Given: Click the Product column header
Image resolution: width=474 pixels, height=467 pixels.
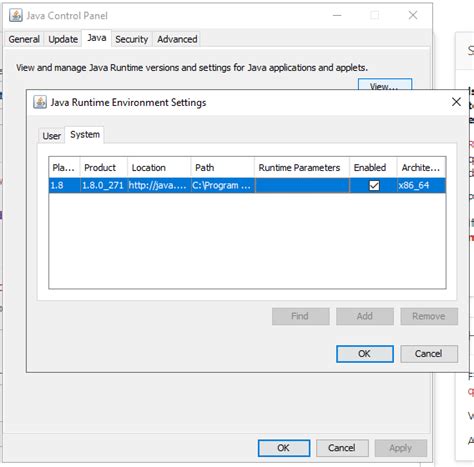Looking at the screenshot, I should 104,167.
